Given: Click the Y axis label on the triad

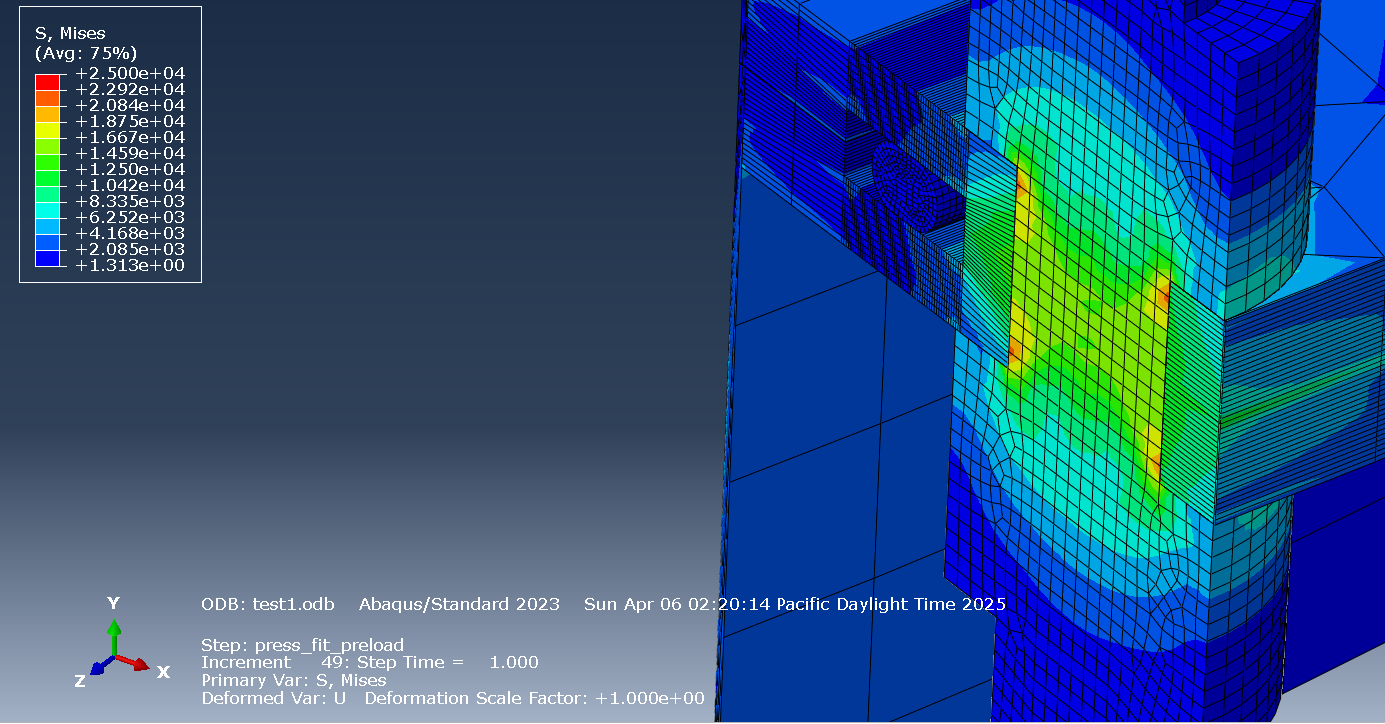Looking at the screenshot, I should [x=113, y=603].
